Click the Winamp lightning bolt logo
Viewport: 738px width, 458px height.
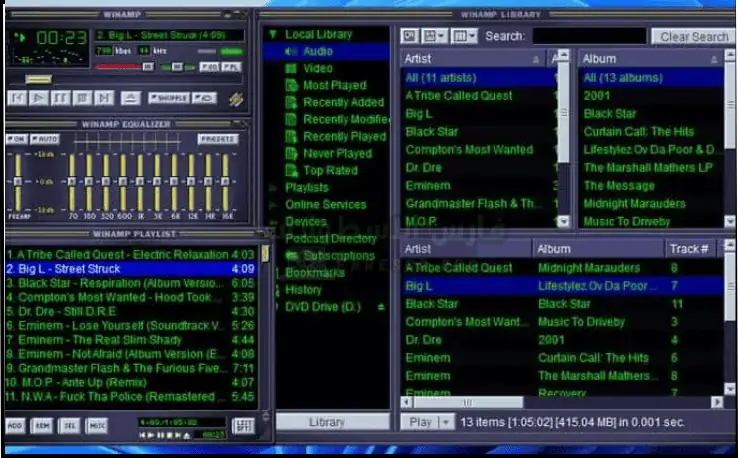point(236,98)
